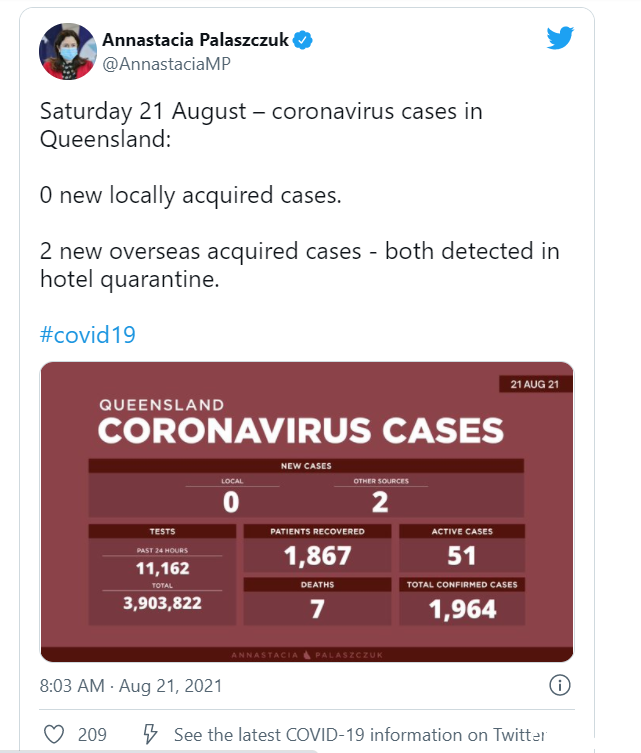
Task: Open Annastacia Palaszczuk's profile picture
Action: 68,51
